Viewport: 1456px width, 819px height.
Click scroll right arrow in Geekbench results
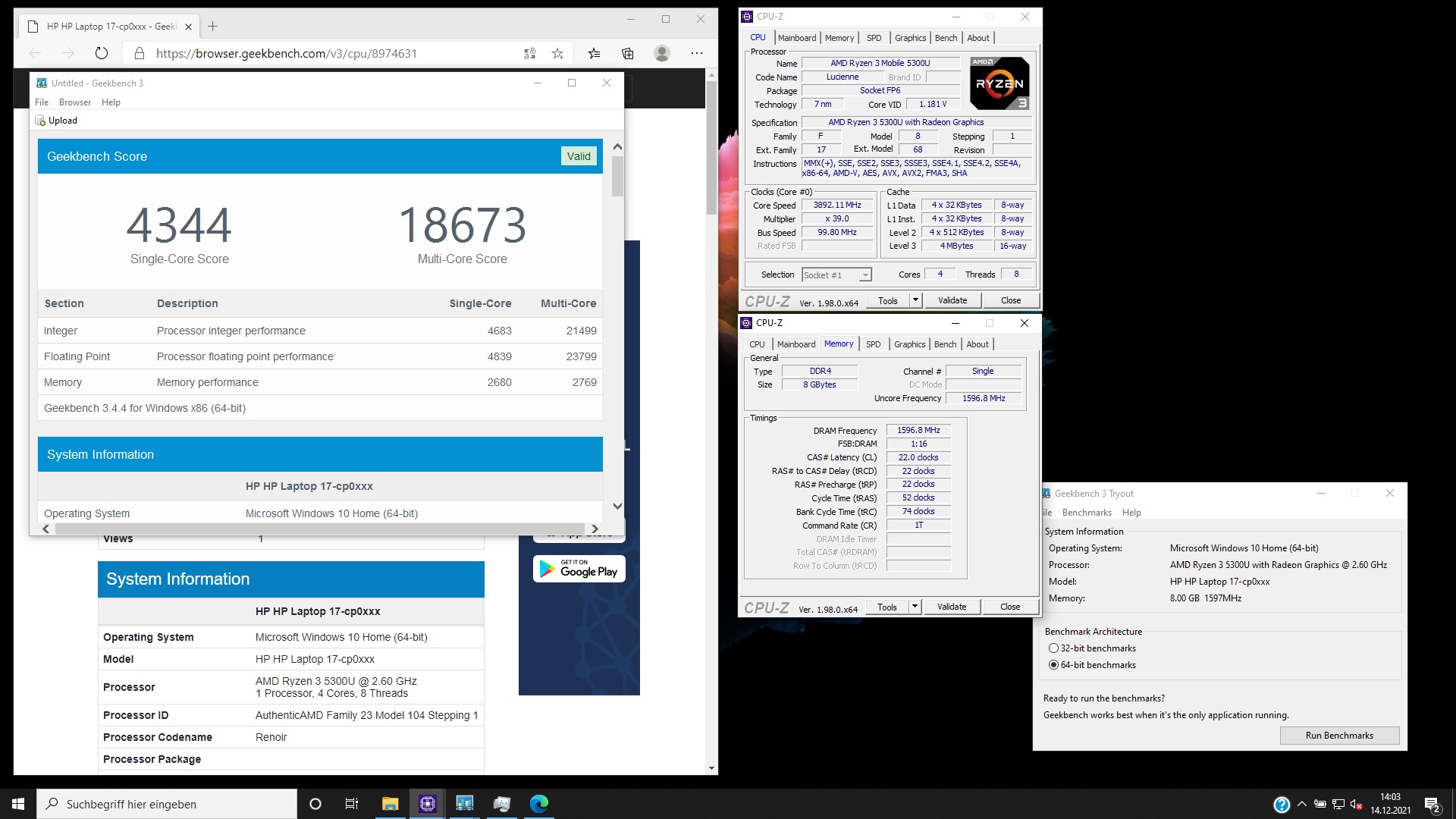click(595, 529)
